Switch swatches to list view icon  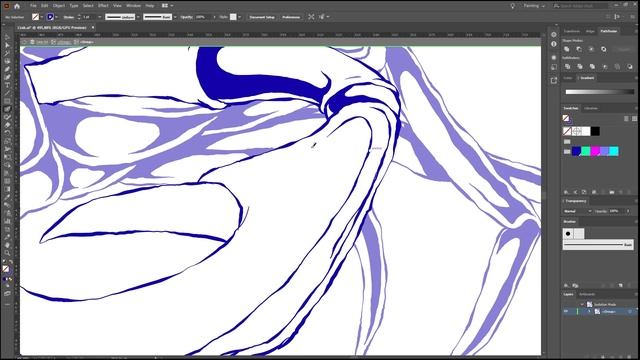627,118
